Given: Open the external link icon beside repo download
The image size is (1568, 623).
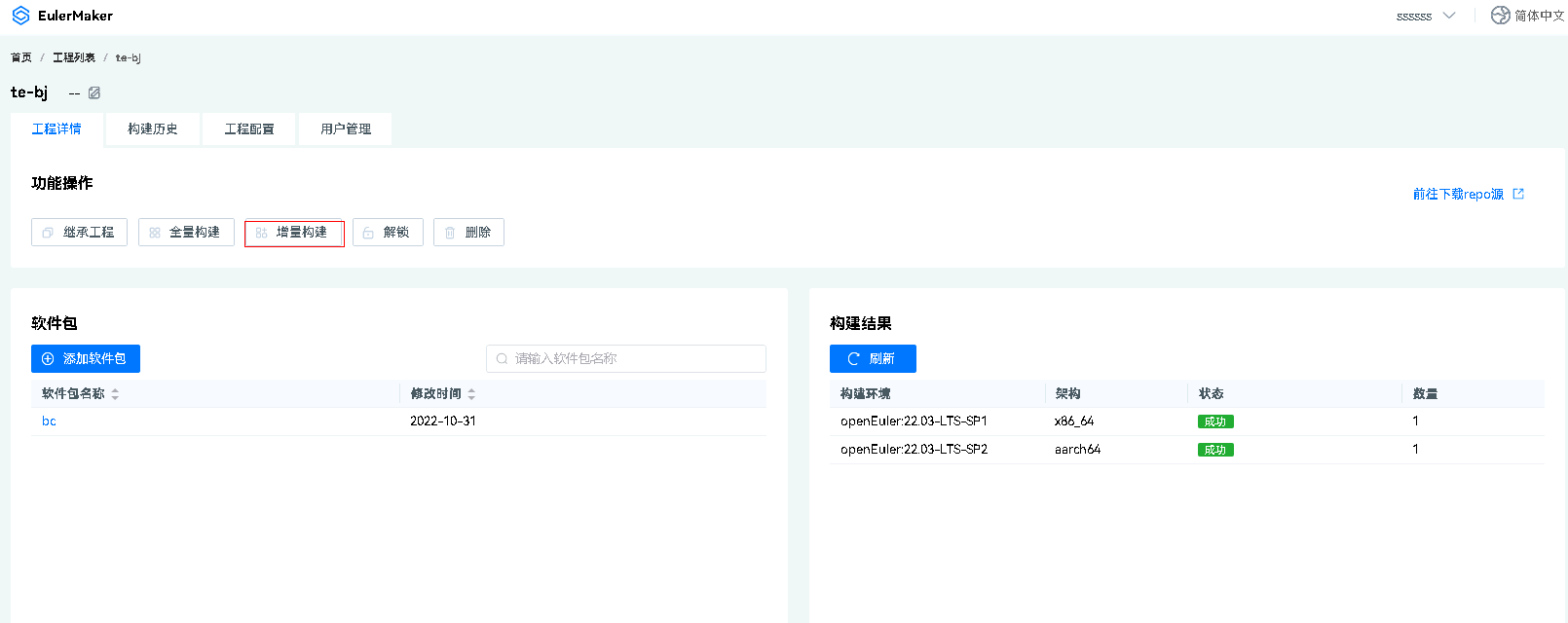Looking at the screenshot, I should (x=1518, y=194).
